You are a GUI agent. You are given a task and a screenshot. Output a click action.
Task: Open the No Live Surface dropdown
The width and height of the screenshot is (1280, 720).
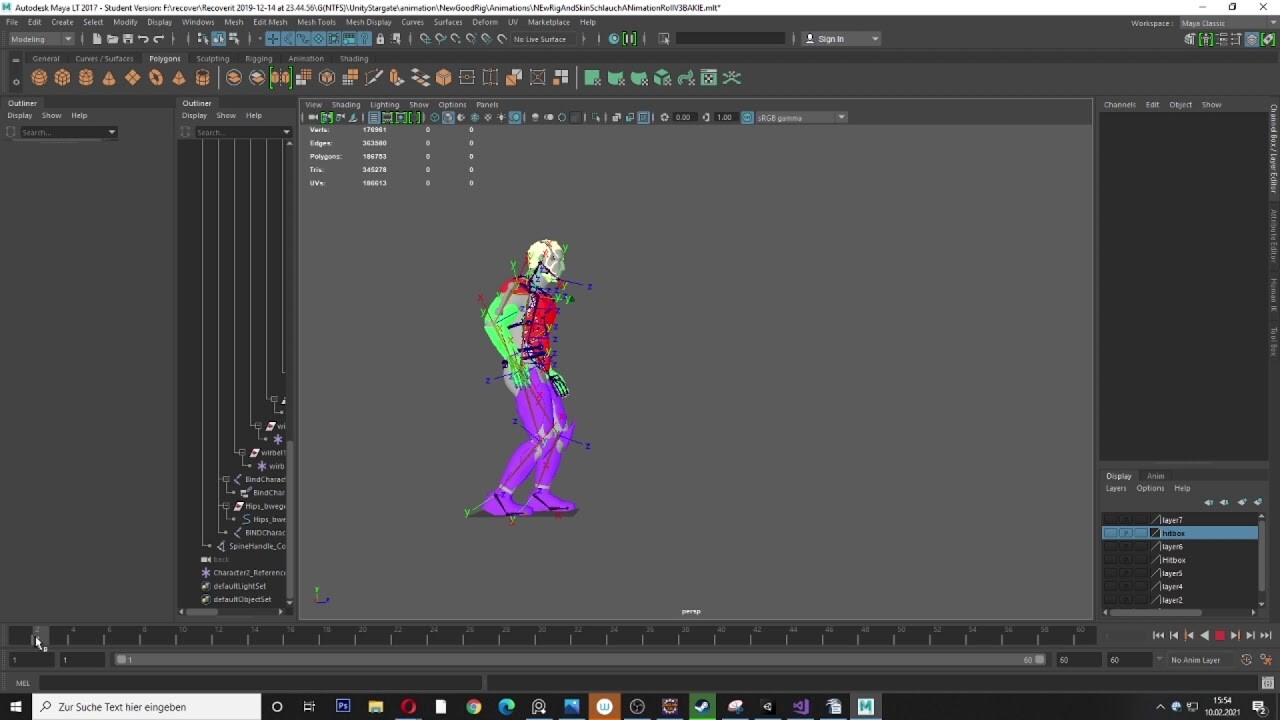tap(540, 38)
